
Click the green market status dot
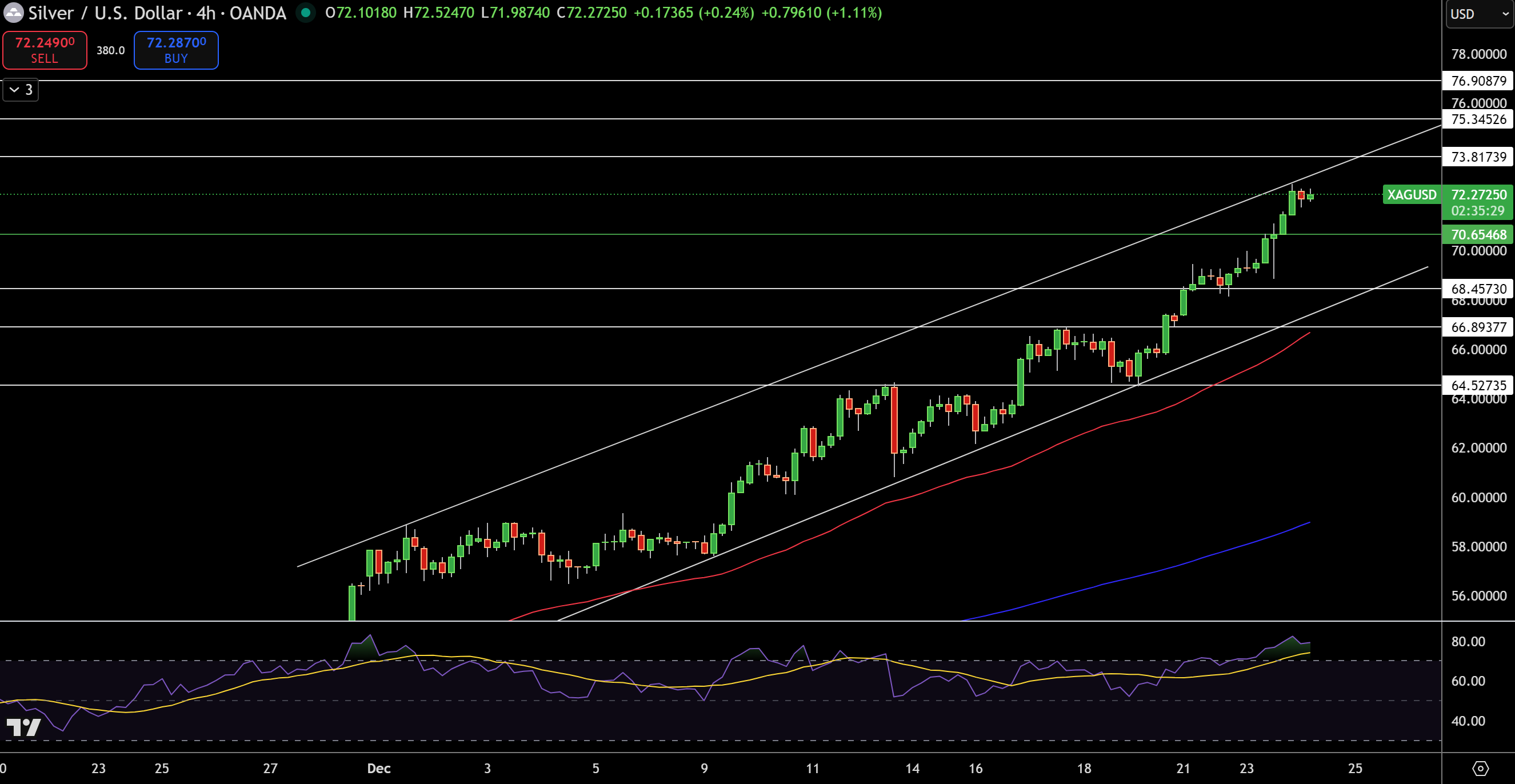click(x=305, y=13)
